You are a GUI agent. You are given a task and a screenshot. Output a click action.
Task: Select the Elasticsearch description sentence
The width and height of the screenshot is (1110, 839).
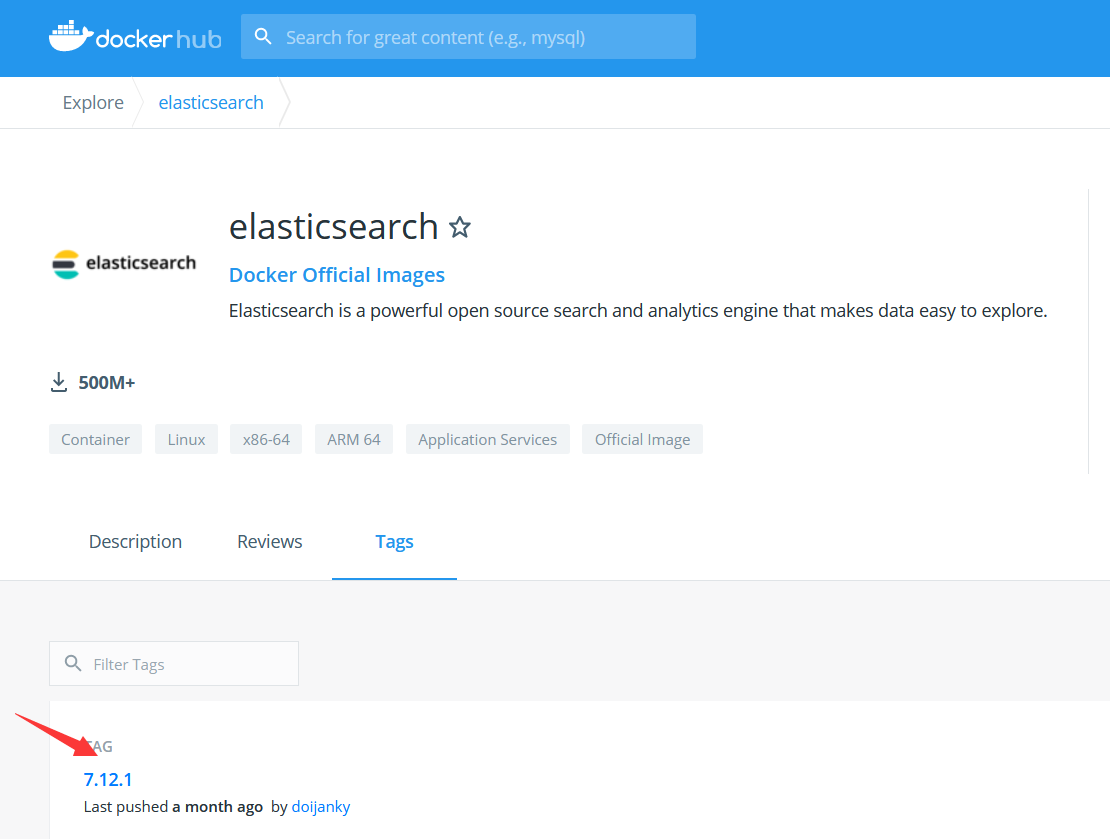pyautogui.click(x=638, y=311)
